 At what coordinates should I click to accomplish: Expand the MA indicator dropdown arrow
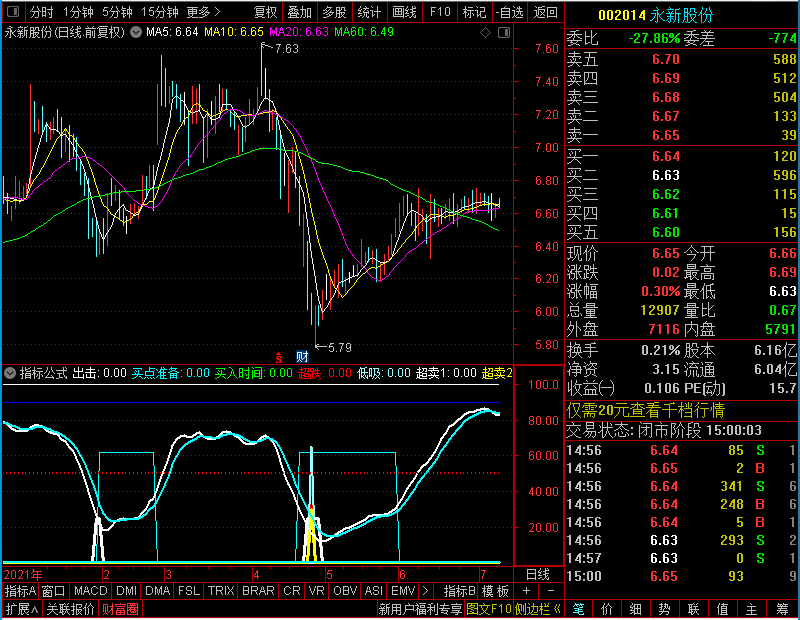[x=136, y=32]
